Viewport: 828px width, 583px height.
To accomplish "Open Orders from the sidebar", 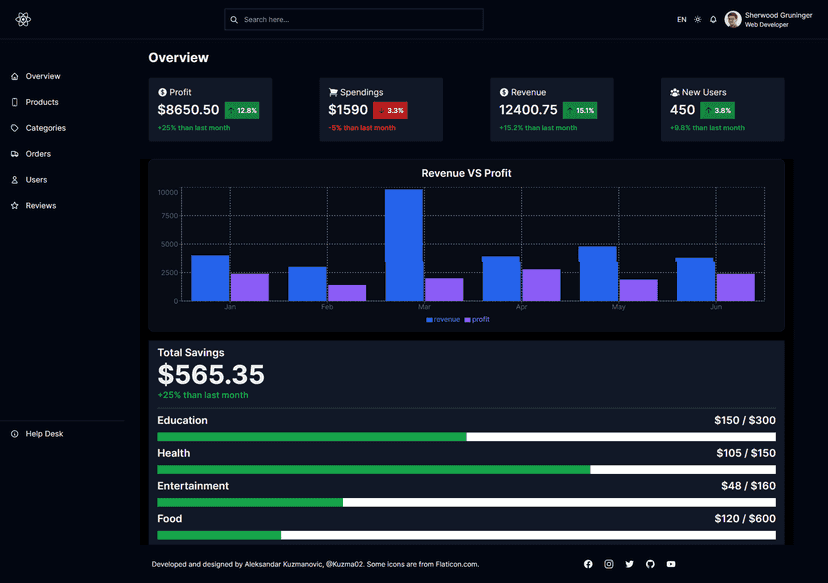I will [x=38, y=154].
